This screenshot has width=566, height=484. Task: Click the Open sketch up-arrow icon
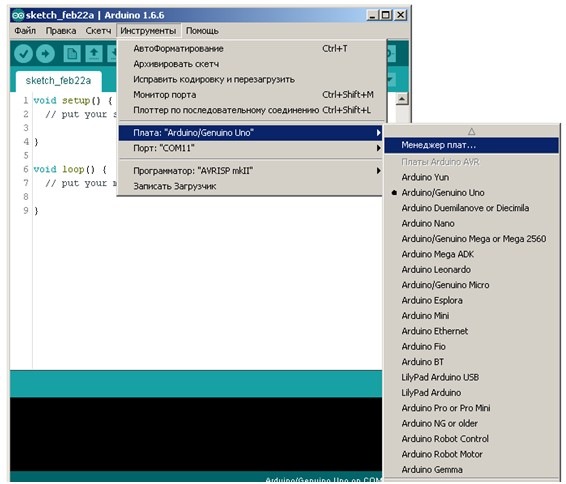[x=94, y=54]
